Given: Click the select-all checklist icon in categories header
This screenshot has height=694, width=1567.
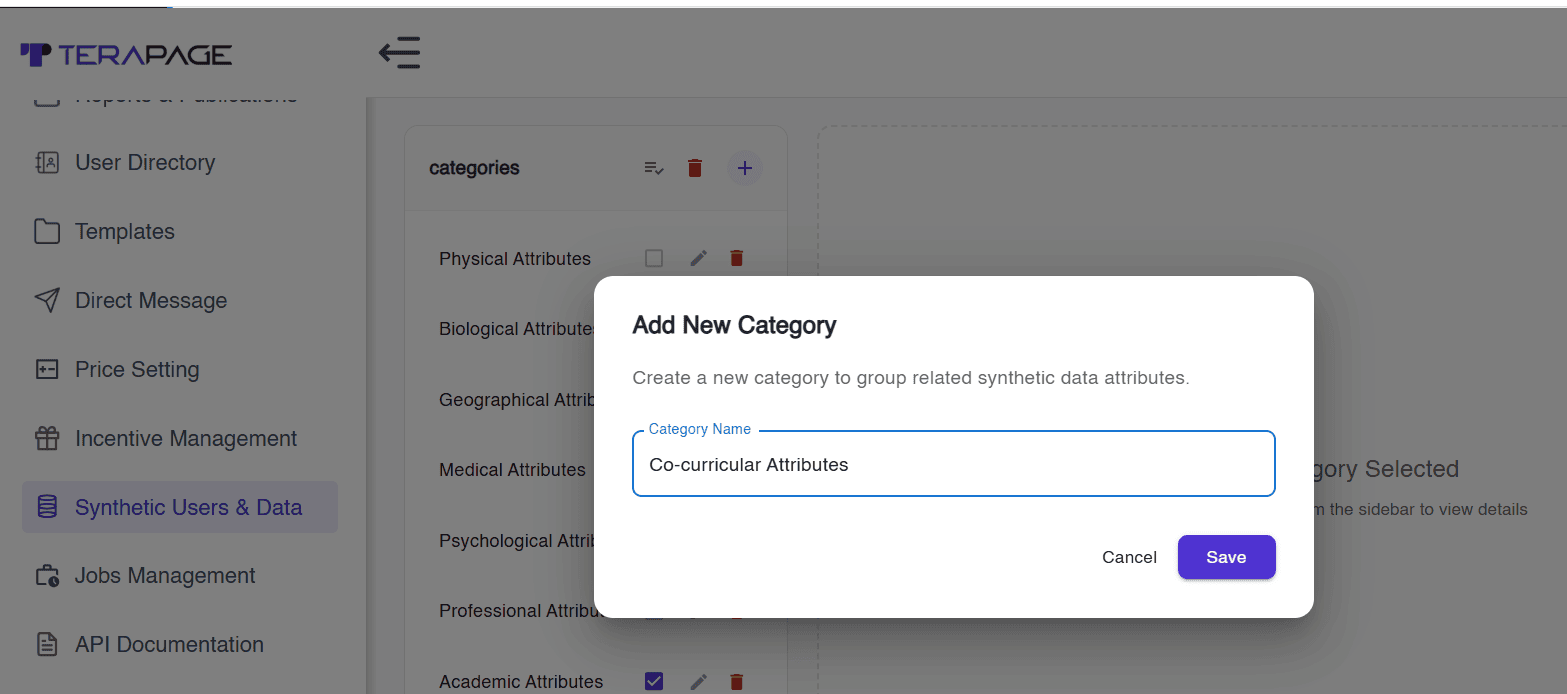Looking at the screenshot, I should [x=654, y=168].
